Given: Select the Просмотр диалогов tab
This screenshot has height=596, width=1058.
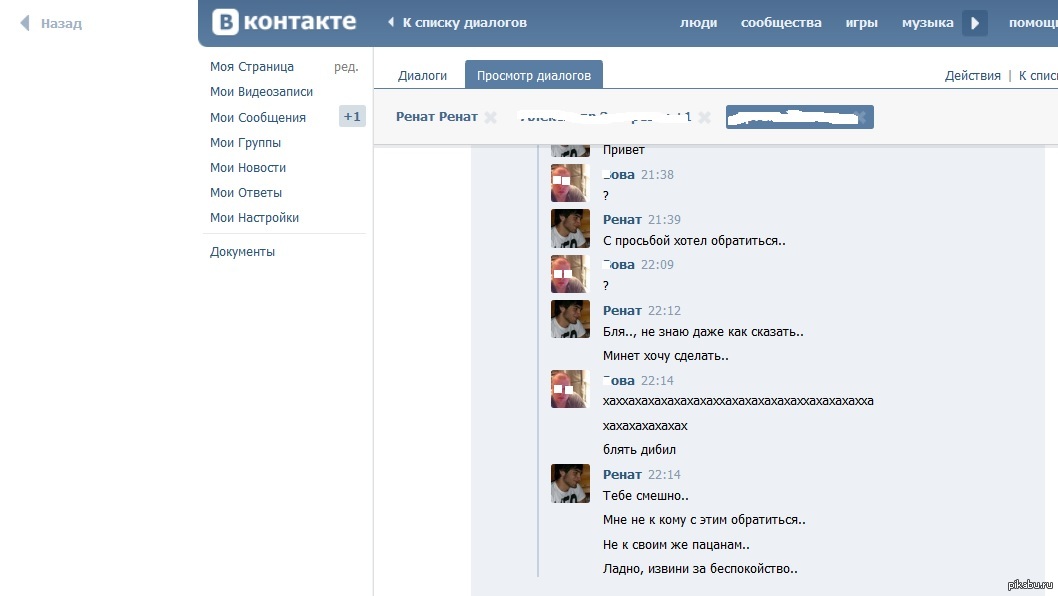Looking at the screenshot, I should (x=533, y=75).
